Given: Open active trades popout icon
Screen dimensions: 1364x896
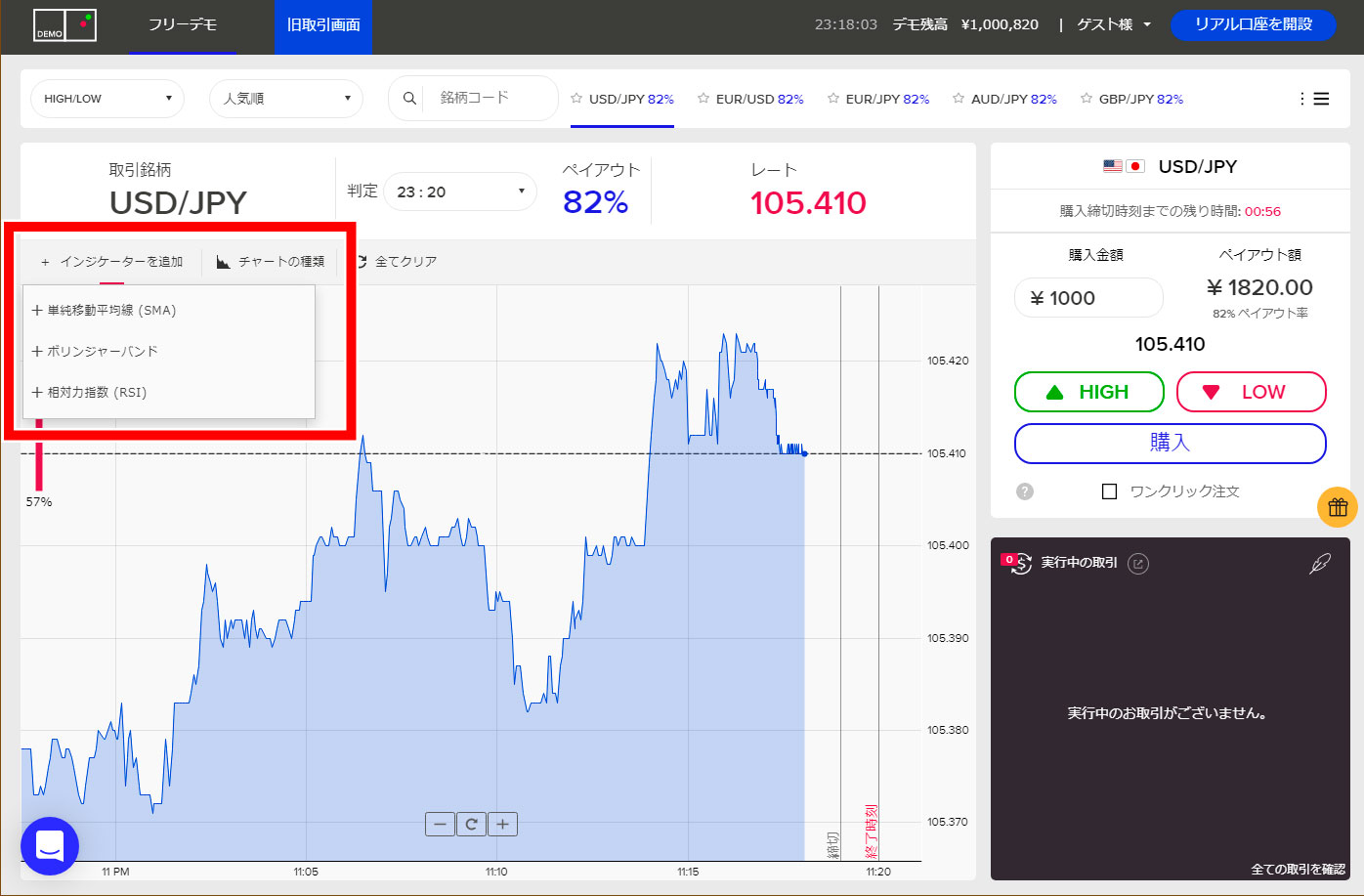Looking at the screenshot, I should 1138,563.
